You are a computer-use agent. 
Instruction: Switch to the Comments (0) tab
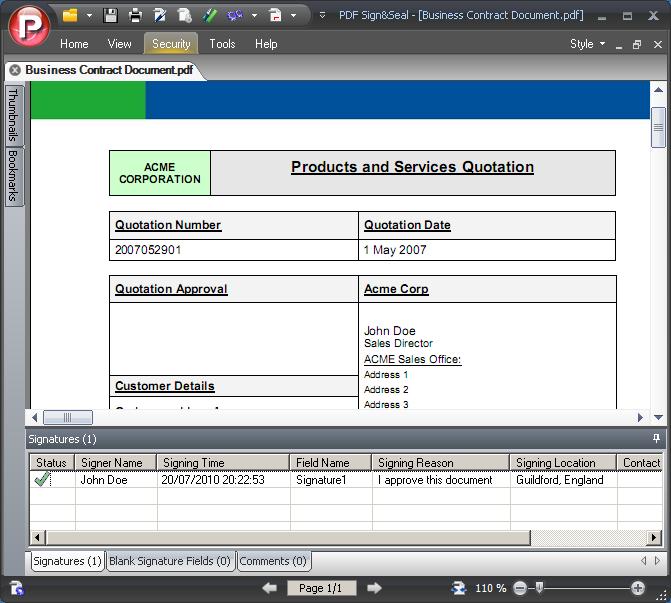[x=273, y=561]
